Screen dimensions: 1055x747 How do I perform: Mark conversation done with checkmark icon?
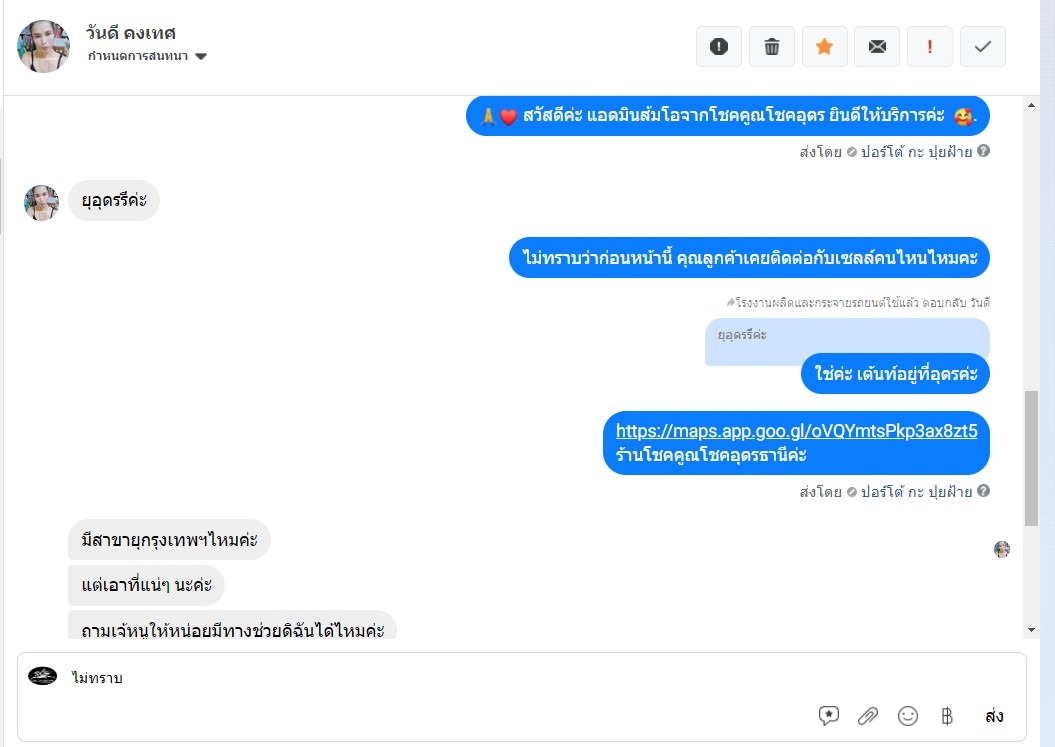point(982,46)
